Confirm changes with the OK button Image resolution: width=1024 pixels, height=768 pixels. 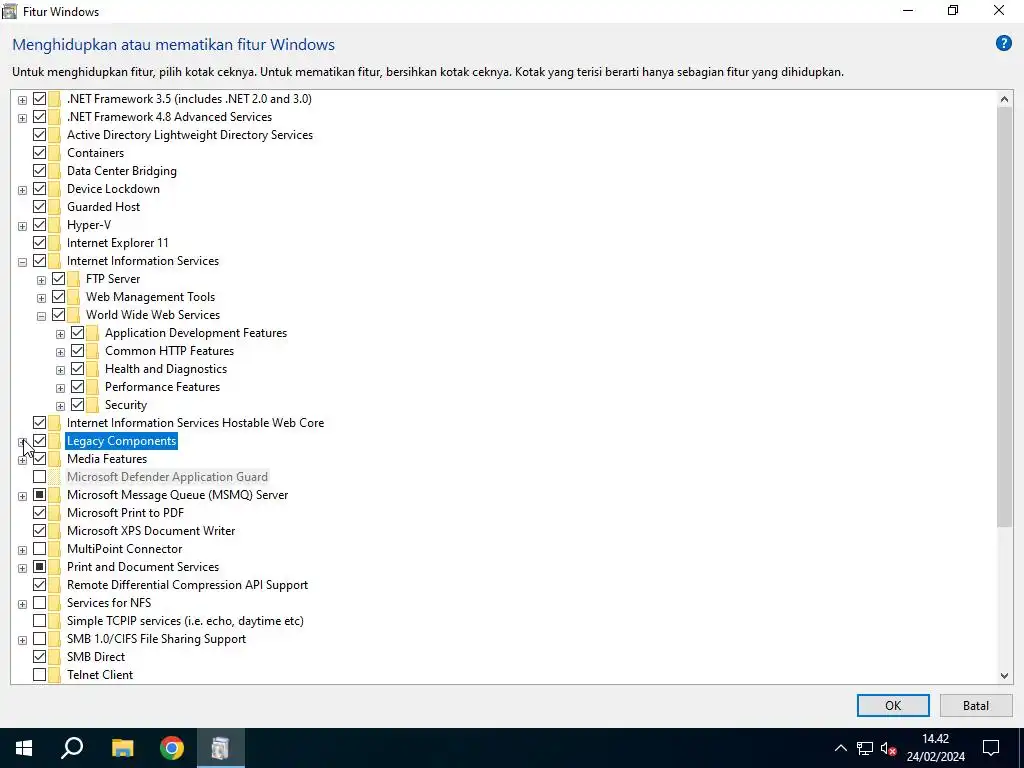coord(893,705)
